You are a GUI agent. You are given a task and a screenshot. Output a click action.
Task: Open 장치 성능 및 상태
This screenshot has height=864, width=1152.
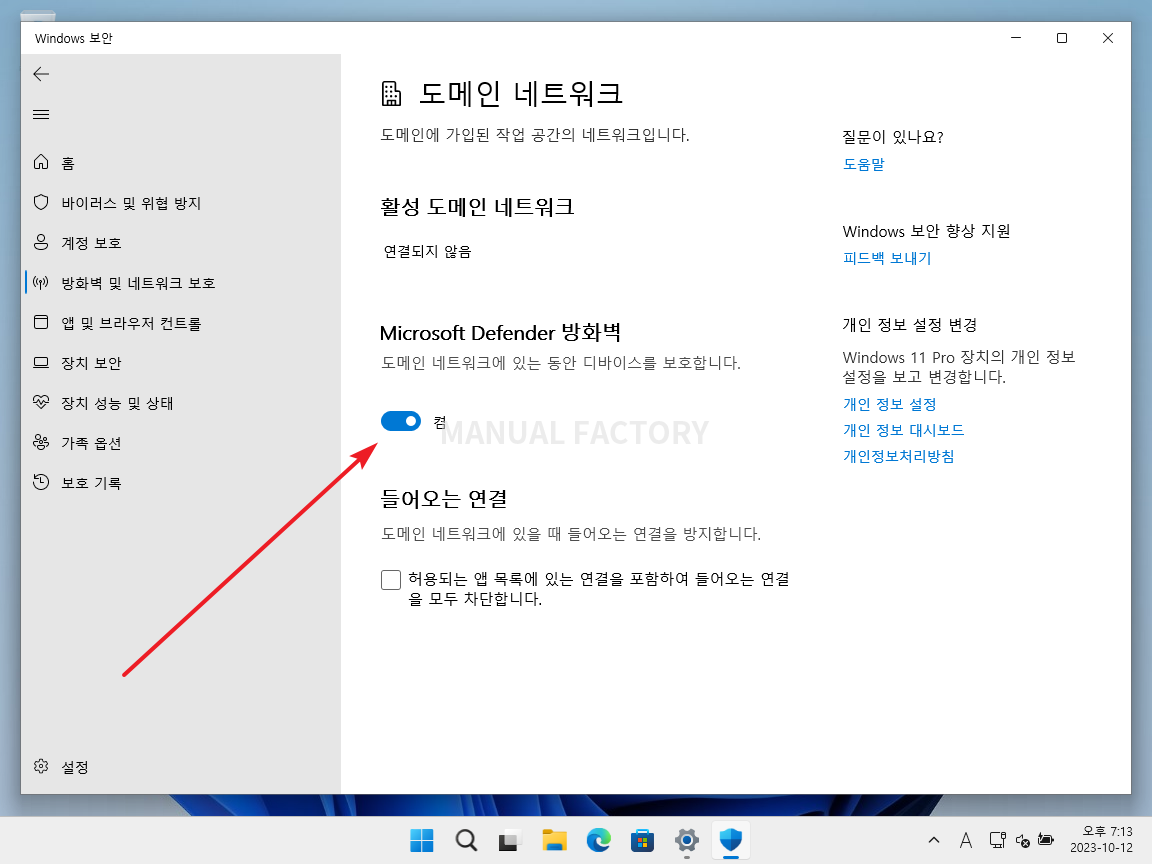click(x=118, y=403)
